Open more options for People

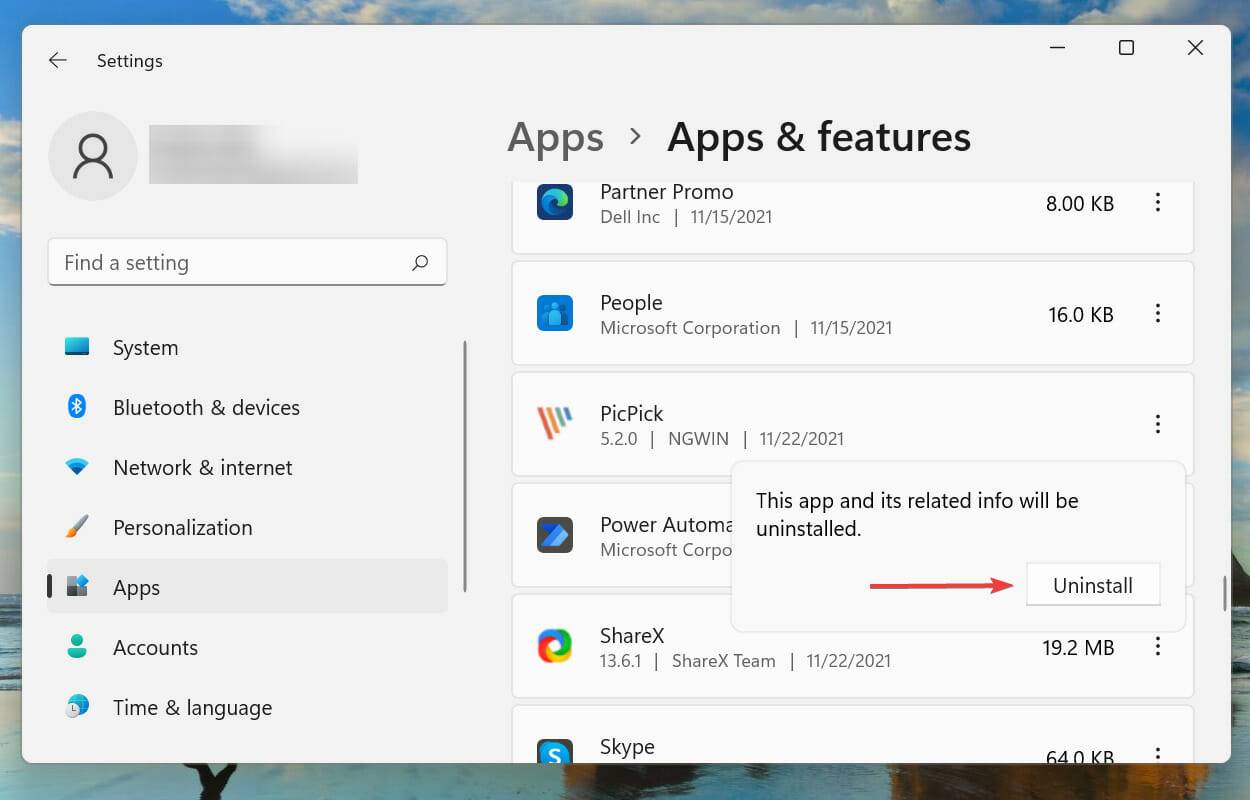[x=1158, y=314]
